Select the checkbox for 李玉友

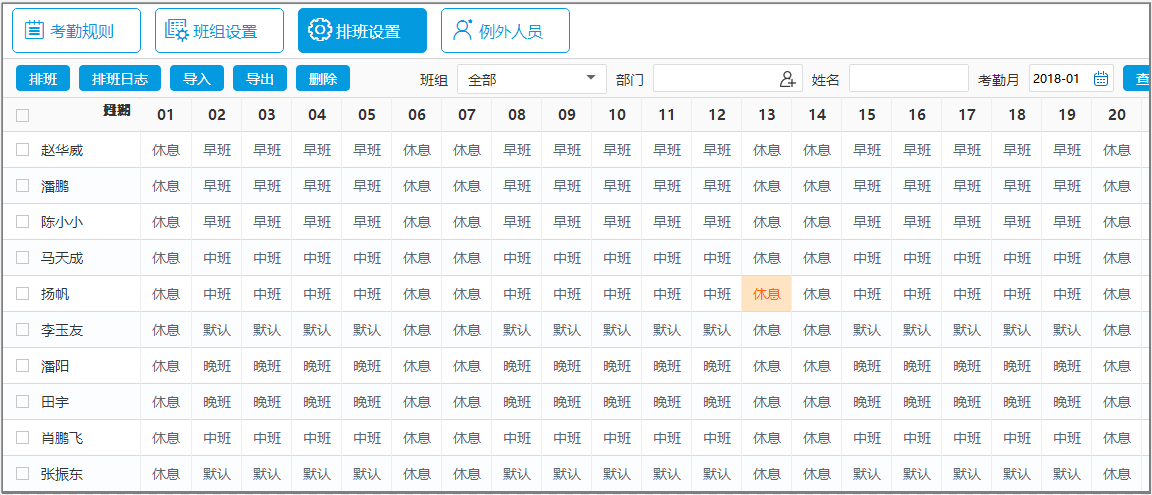(23, 330)
